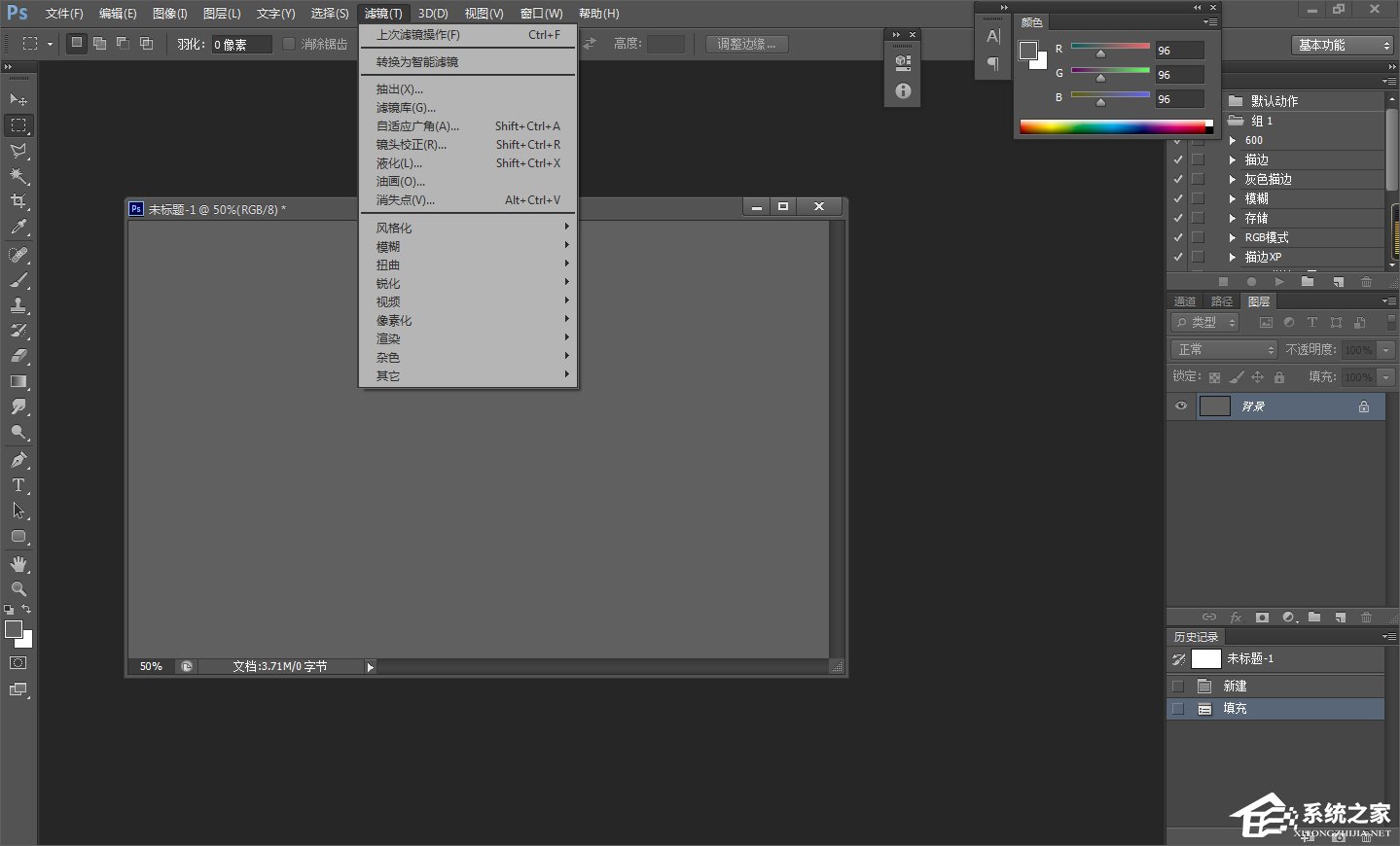Open the 基本功能 workspace dropdown
Image resolution: width=1400 pixels, height=846 pixels.
[x=1344, y=45]
